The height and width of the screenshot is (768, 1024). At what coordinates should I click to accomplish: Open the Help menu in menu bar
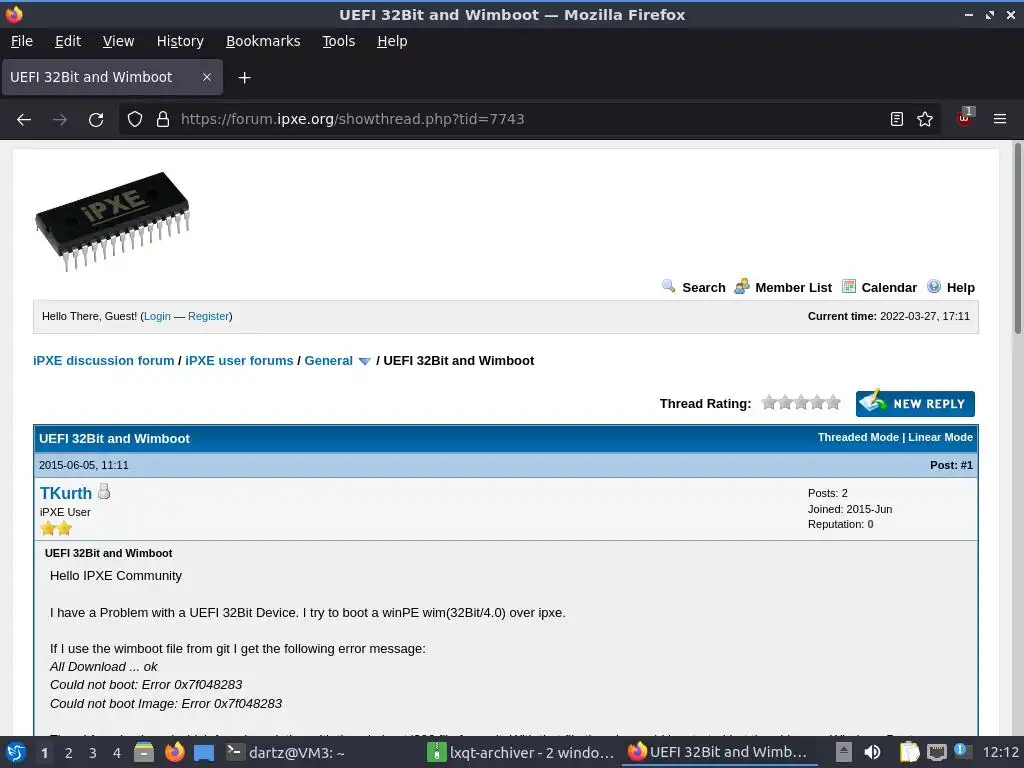pos(392,41)
